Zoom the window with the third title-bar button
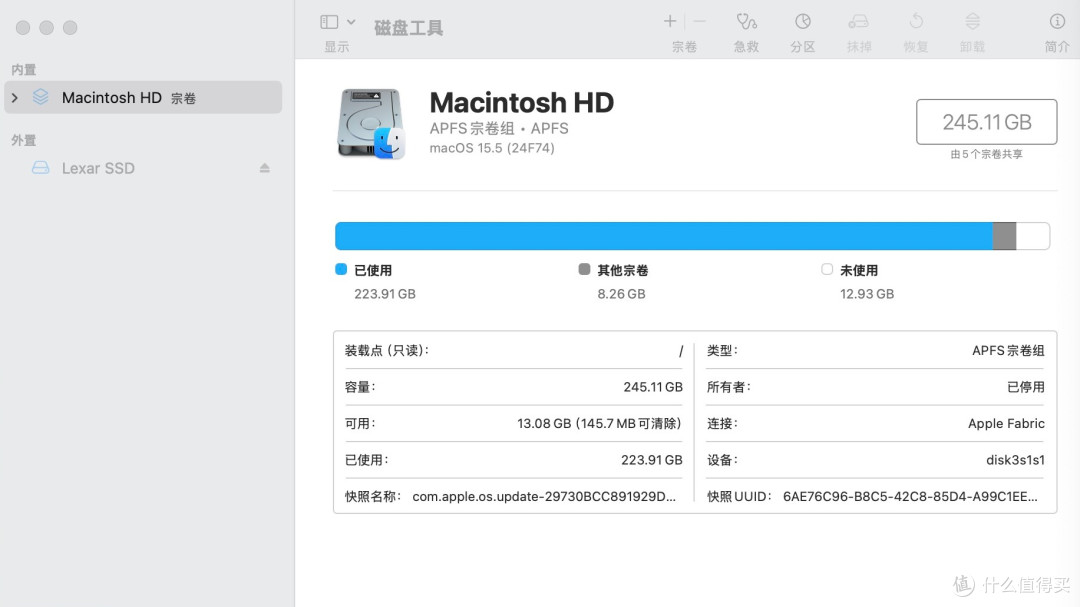Image resolution: width=1080 pixels, height=607 pixels. [x=70, y=28]
